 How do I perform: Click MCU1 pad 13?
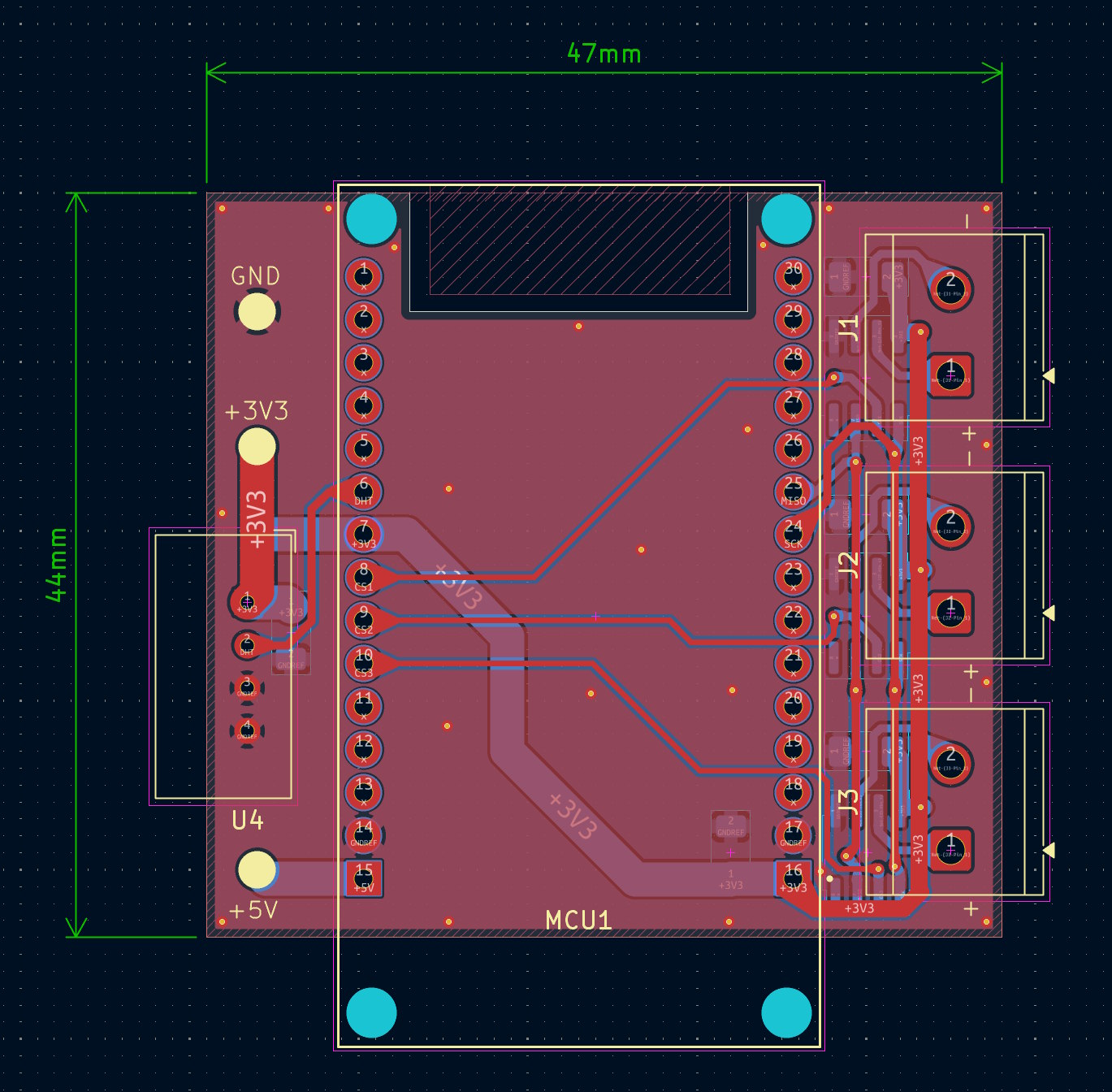coord(364,791)
